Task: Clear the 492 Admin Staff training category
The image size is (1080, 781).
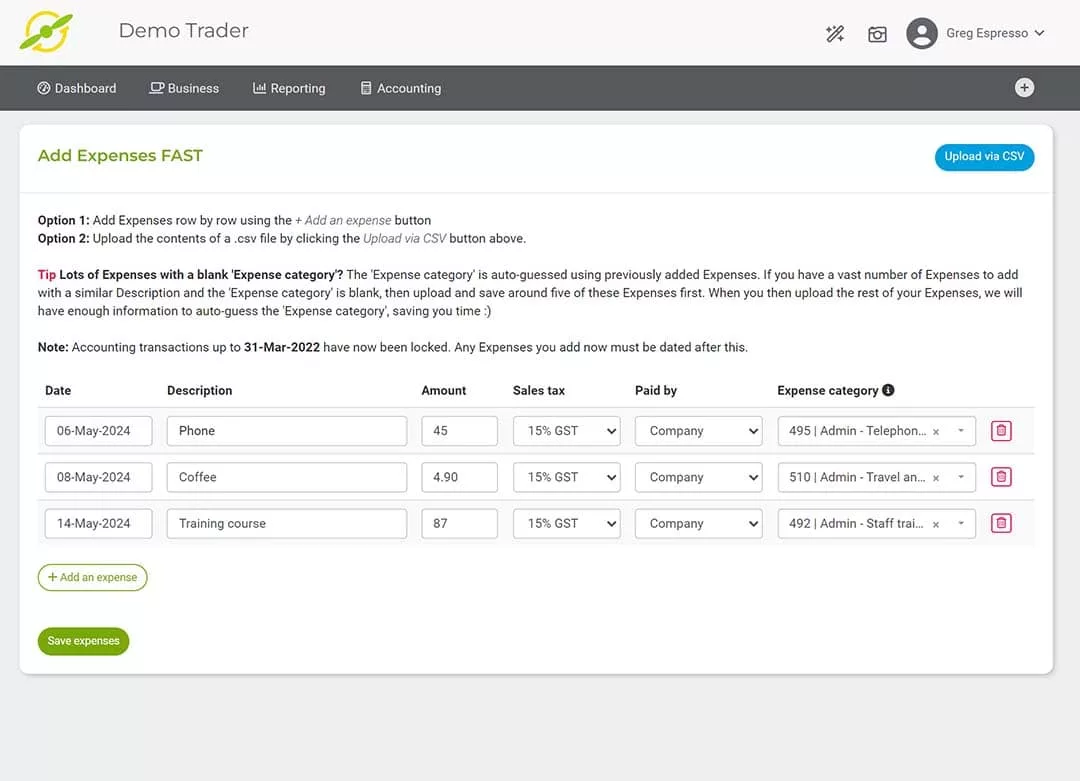Action: (x=936, y=524)
